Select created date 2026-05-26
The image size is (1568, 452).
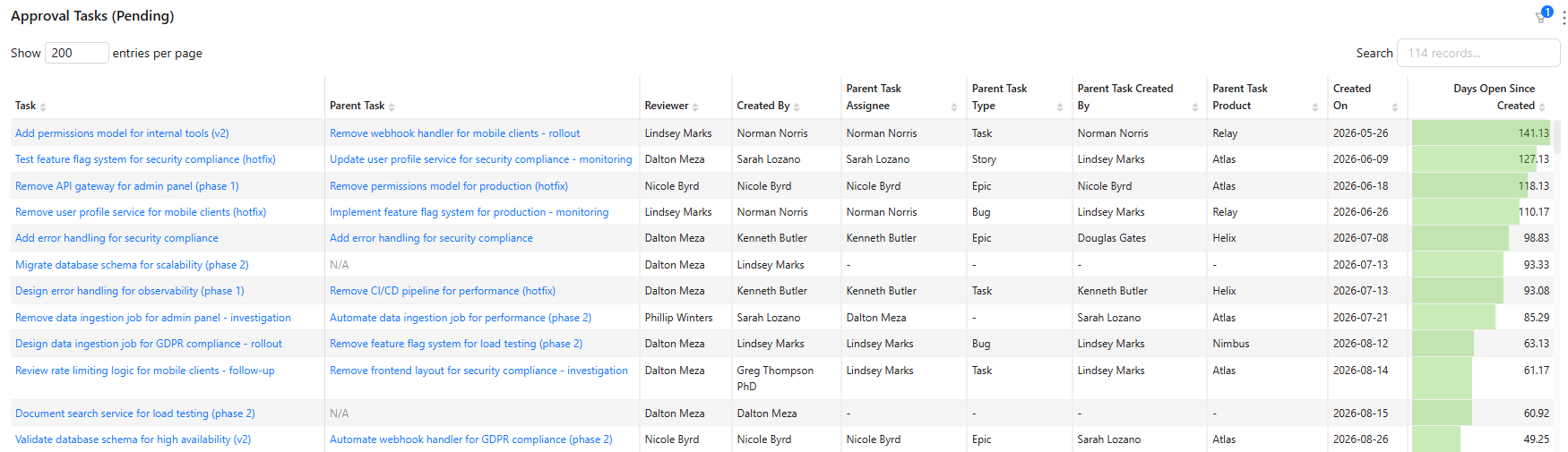coord(1360,133)
